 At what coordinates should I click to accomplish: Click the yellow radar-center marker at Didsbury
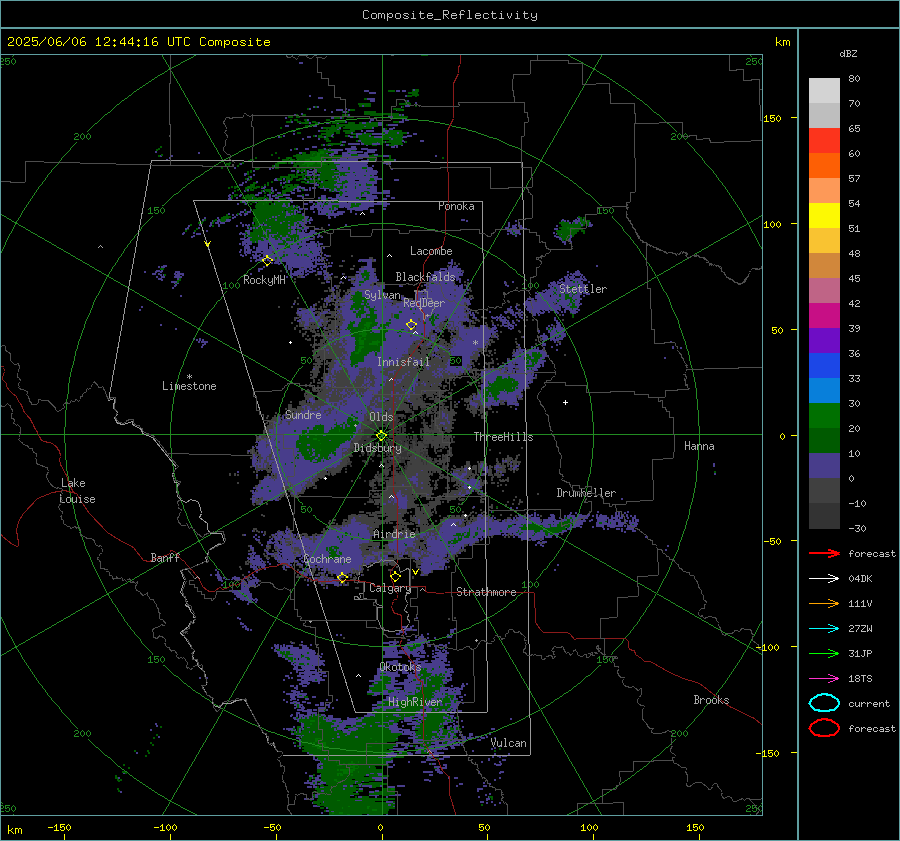coord(381,436)
